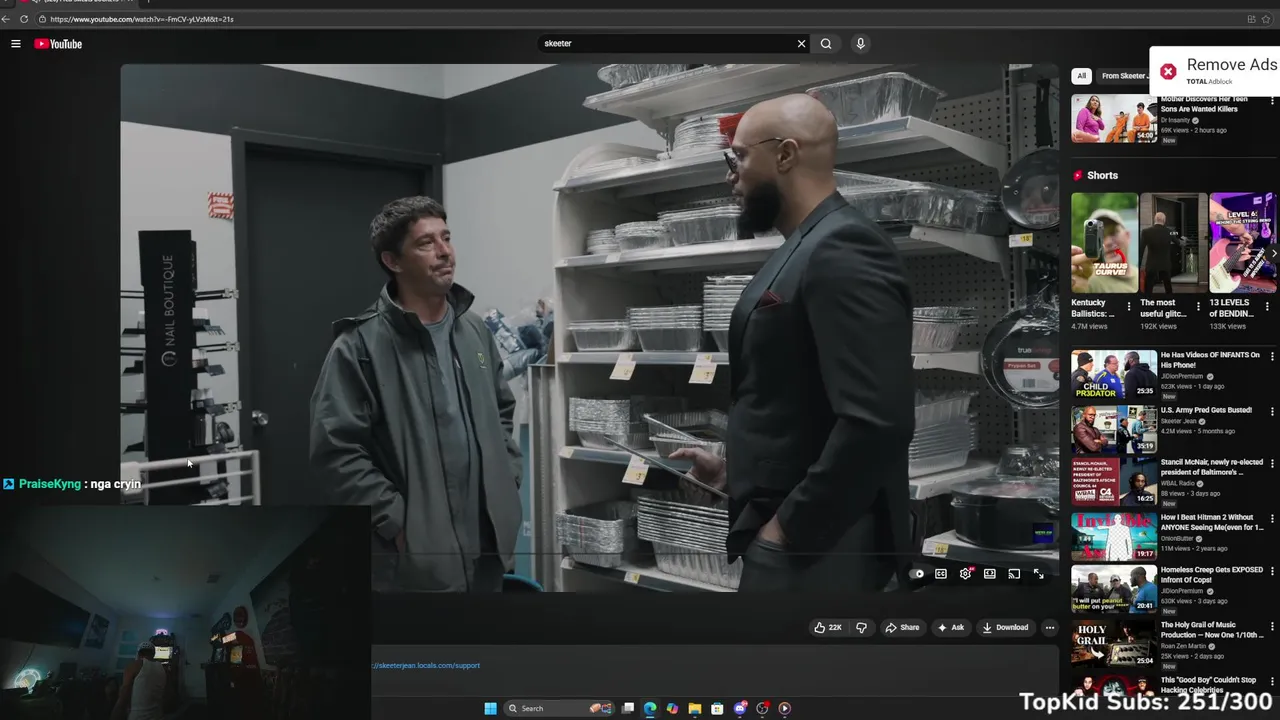Focus the YouTube search box
Image resolution: width=1280 pixels, height=720 pixels.
tap(665, 44)
